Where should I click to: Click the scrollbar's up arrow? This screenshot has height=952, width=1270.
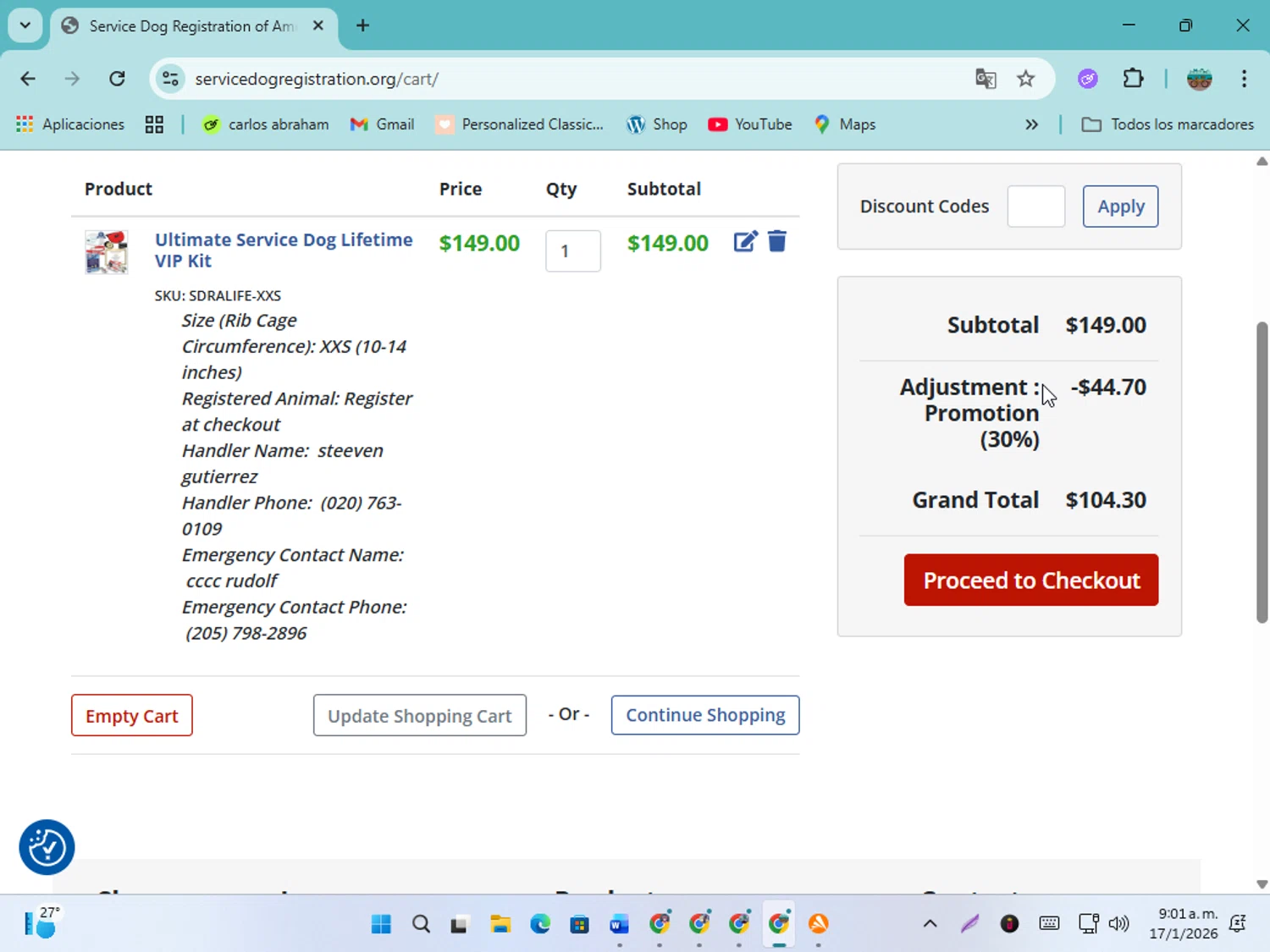coord(1262,161)
